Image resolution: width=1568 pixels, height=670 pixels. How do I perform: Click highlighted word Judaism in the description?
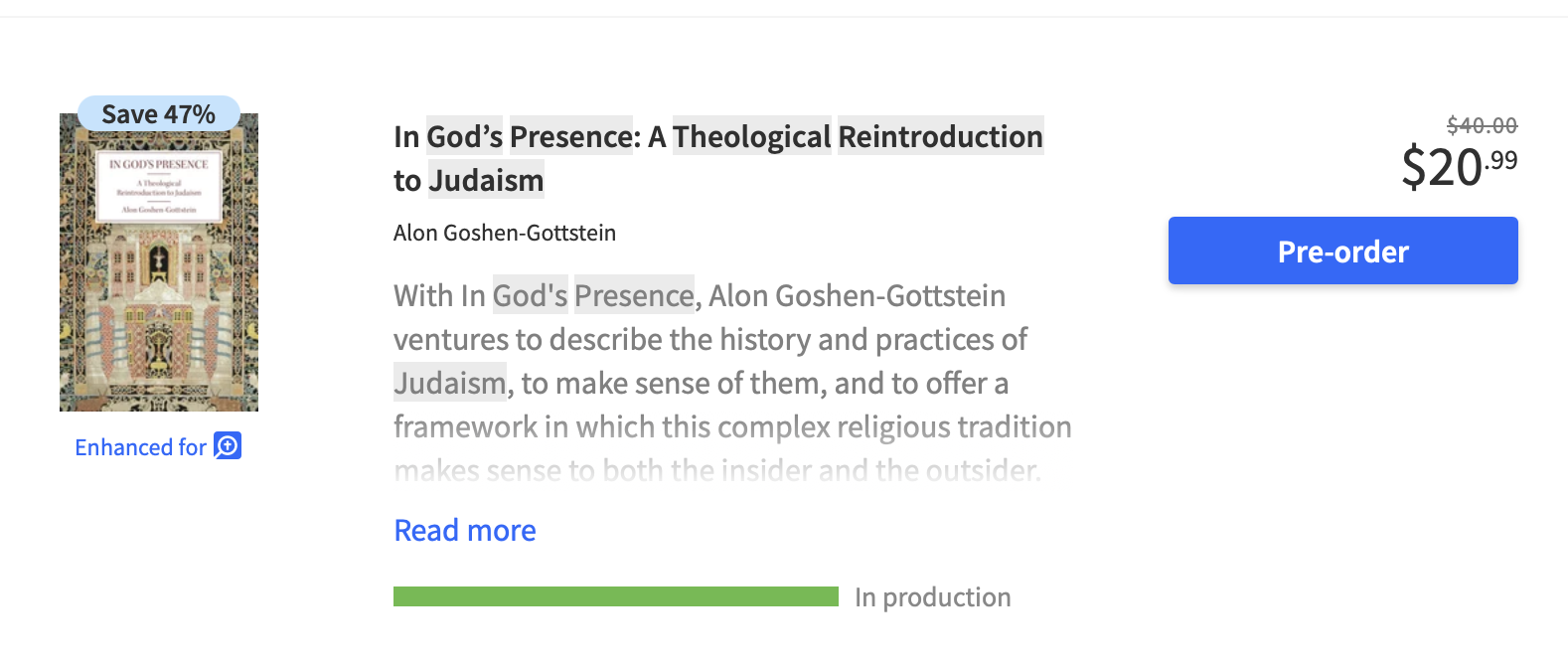[x=450, y=384]
